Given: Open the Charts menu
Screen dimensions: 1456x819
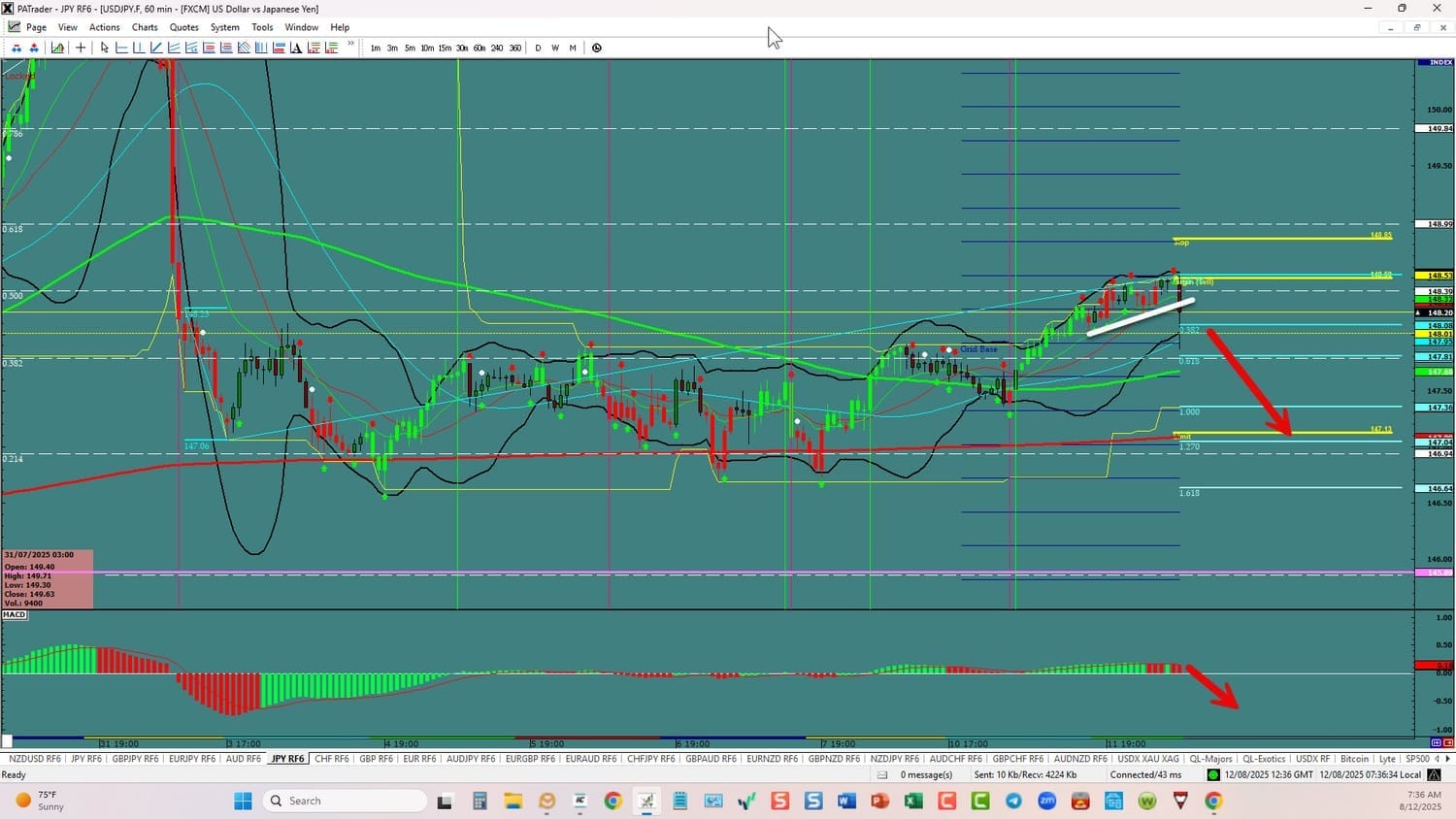Looking at the screenshot, I should click(x=145, y=27).
